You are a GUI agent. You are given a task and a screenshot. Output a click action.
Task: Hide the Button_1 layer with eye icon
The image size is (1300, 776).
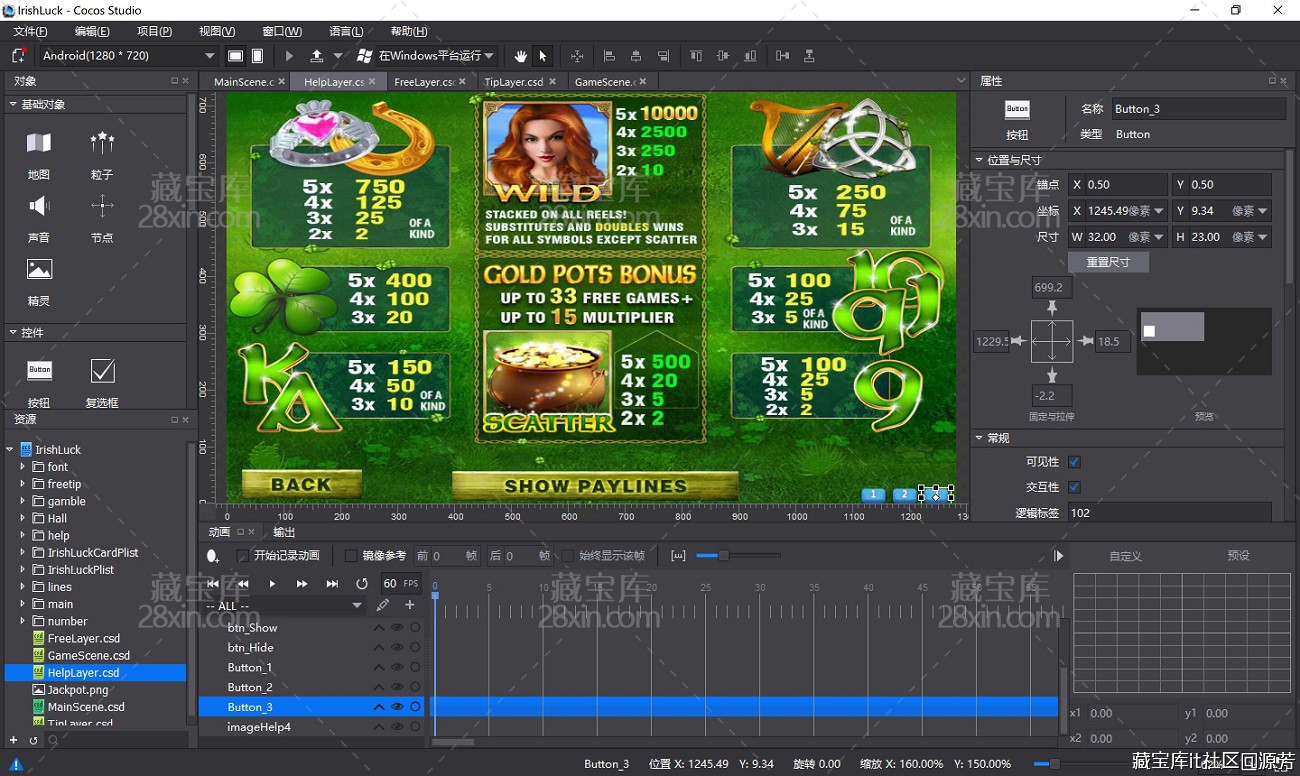[x=397, y=667]
